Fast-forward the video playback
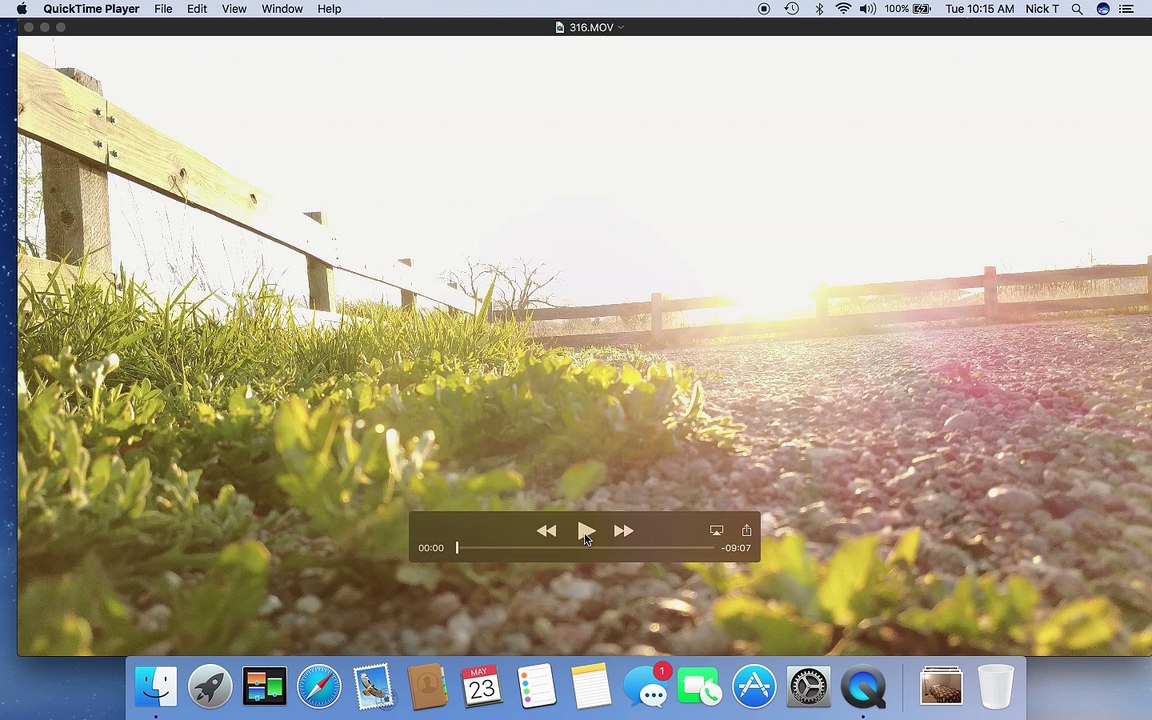 coord(624,530)
